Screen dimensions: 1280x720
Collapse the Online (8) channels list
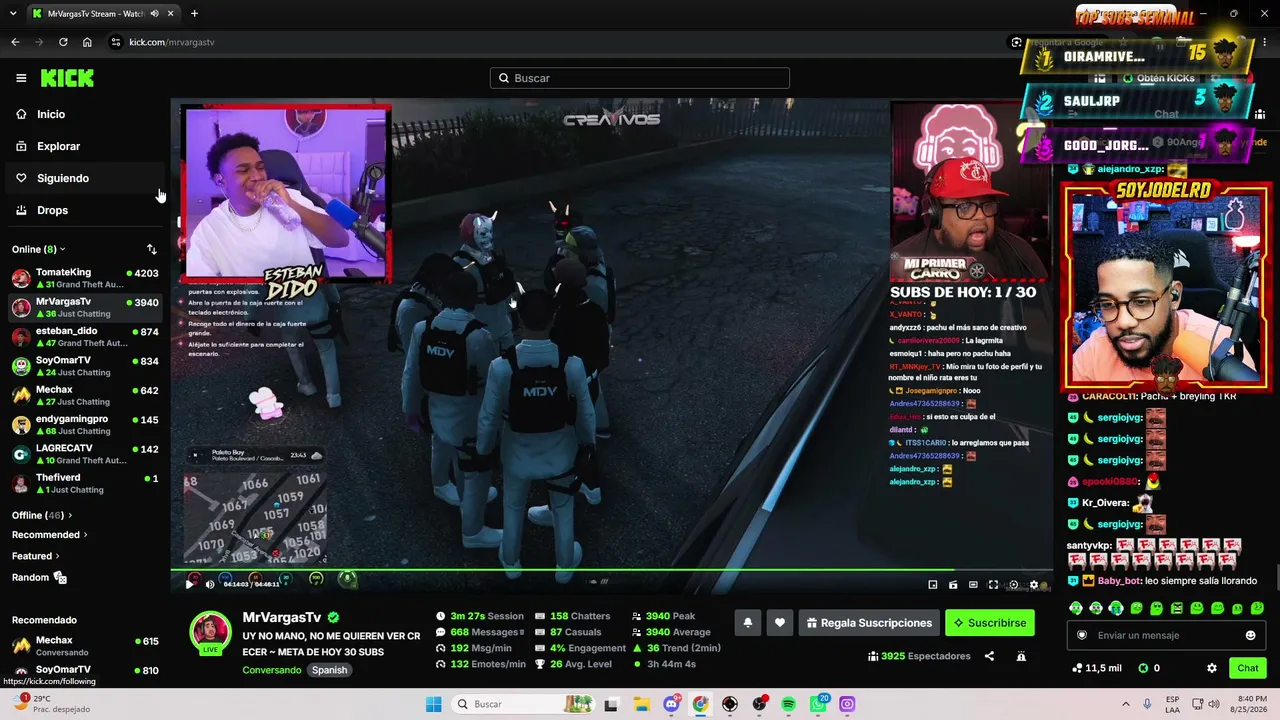39,249
